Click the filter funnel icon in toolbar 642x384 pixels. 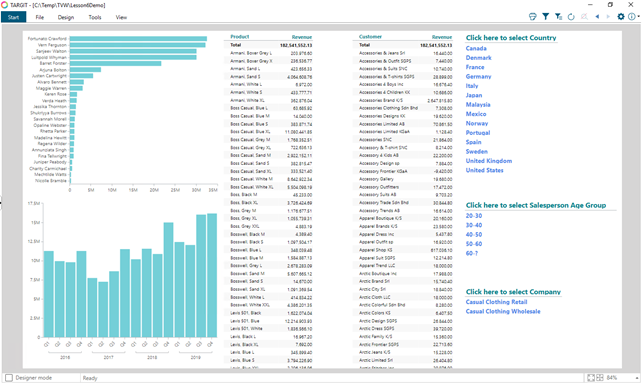coord(545,17)
